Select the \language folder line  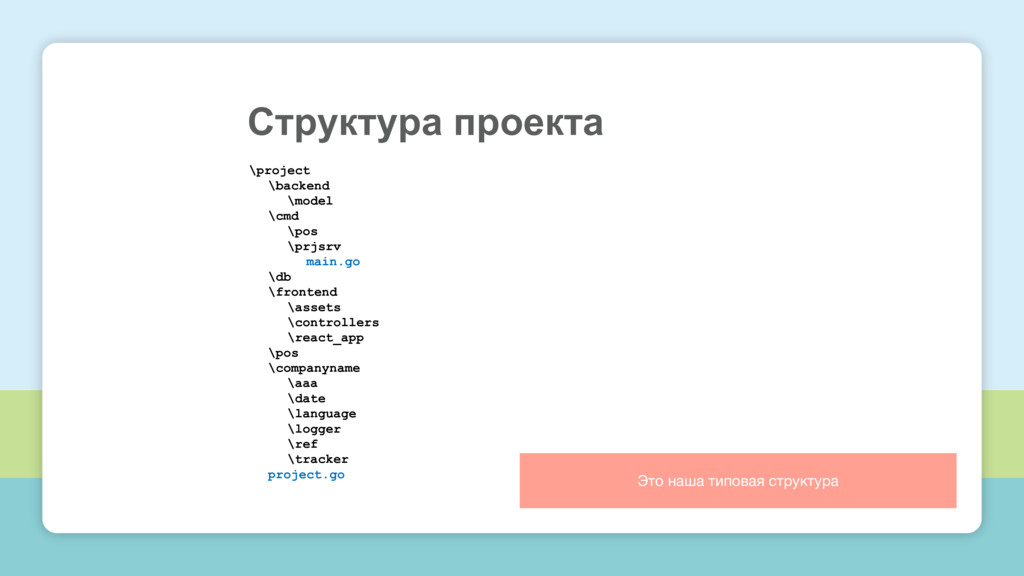[x=322, y=413]
